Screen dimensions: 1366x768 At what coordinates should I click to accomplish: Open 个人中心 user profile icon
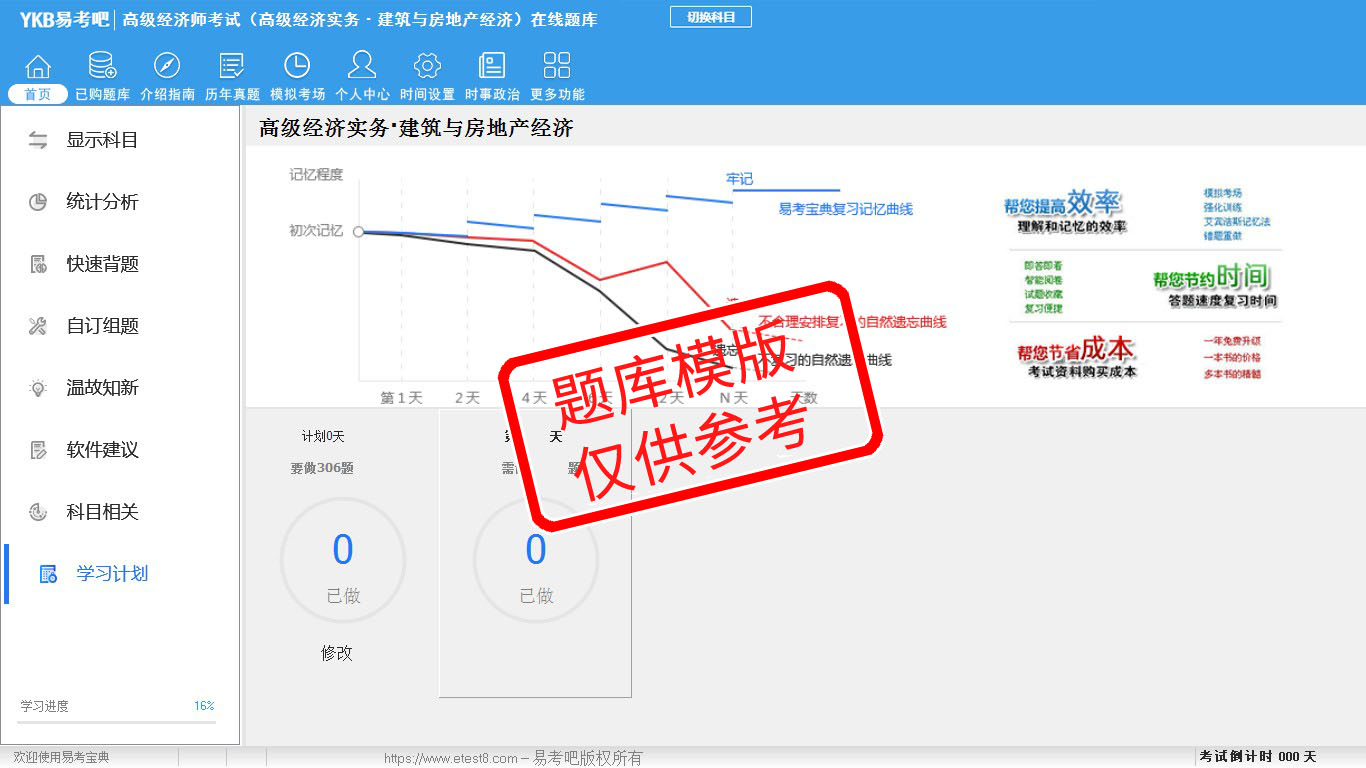click(362, 67)
